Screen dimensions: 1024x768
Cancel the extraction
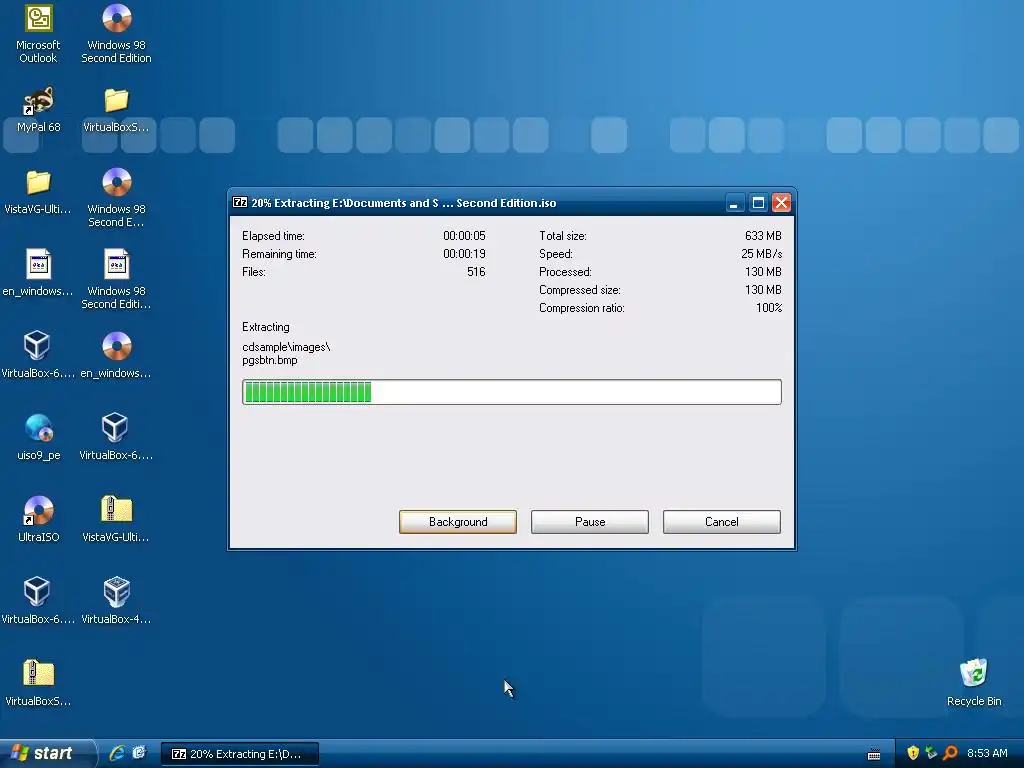(x=722, y=522)
